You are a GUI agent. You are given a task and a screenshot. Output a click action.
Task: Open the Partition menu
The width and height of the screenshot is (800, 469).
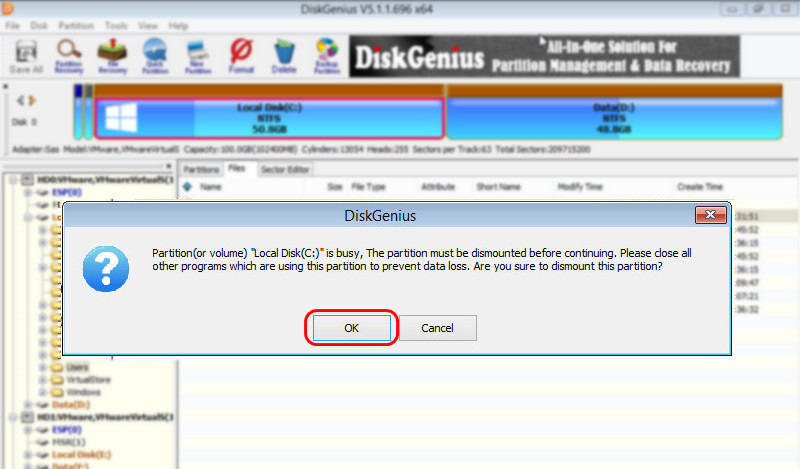pyautogui.click(x=76, y=26)
